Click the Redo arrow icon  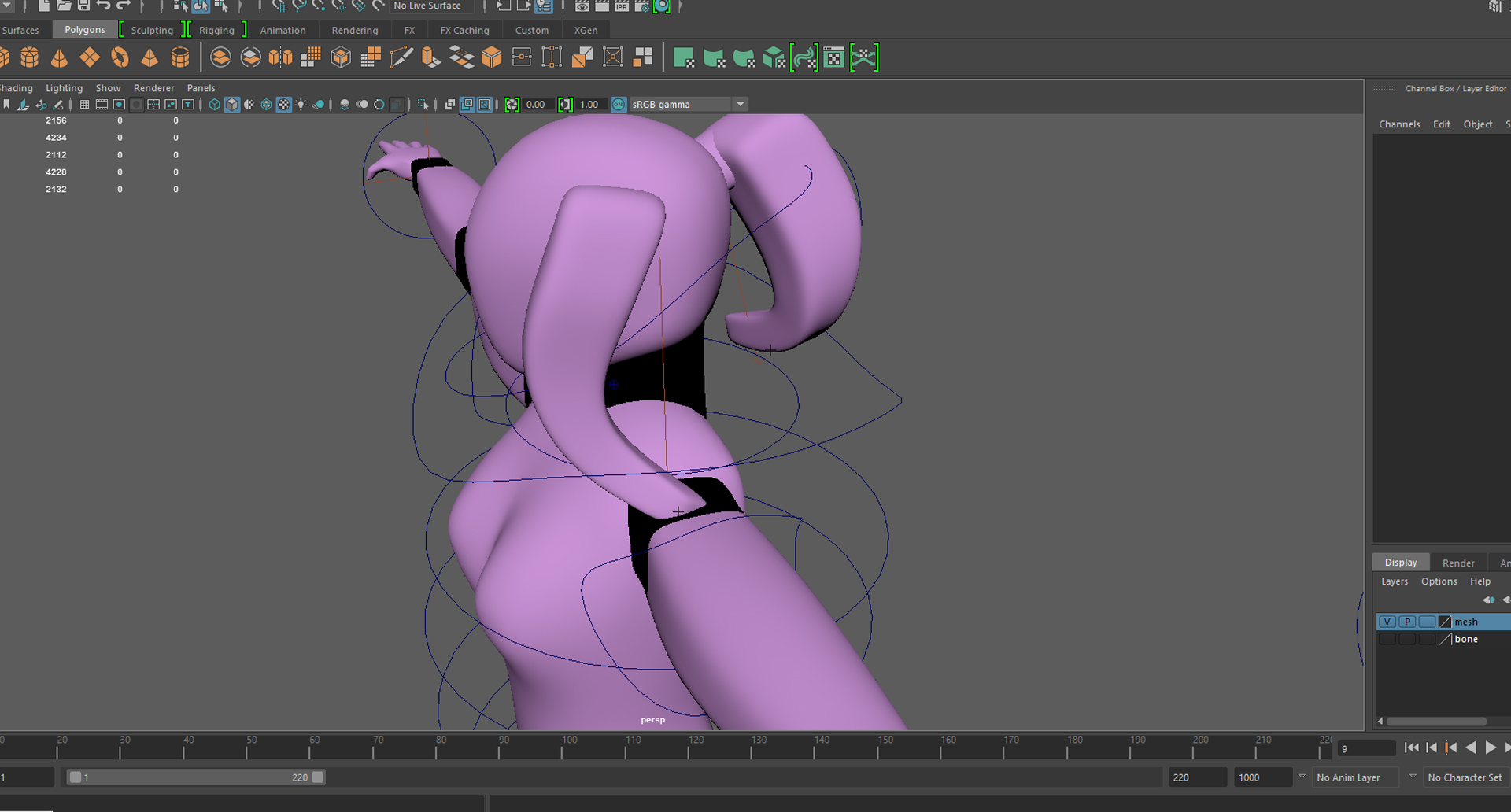(124, 6)
